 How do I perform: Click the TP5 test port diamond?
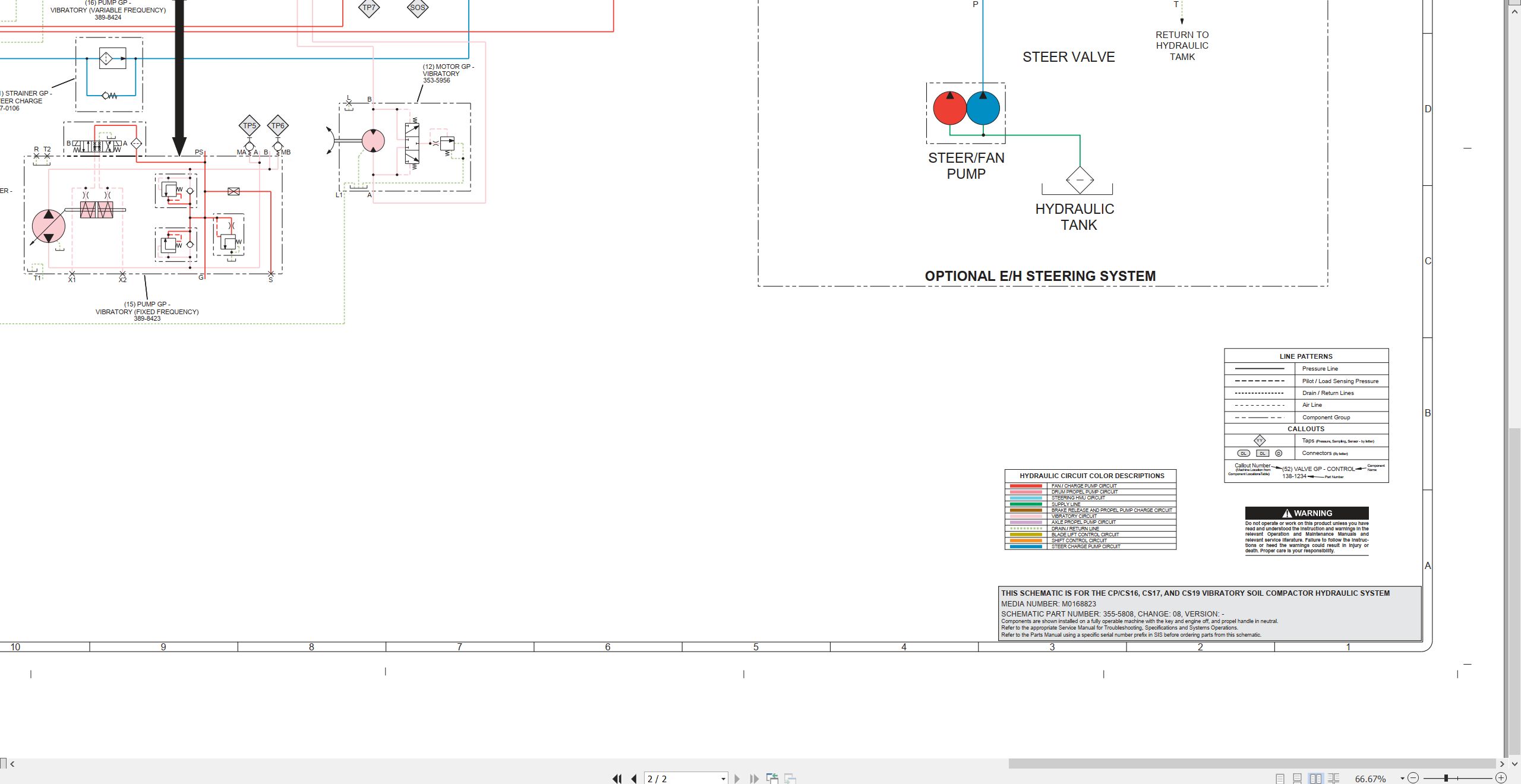250,125
